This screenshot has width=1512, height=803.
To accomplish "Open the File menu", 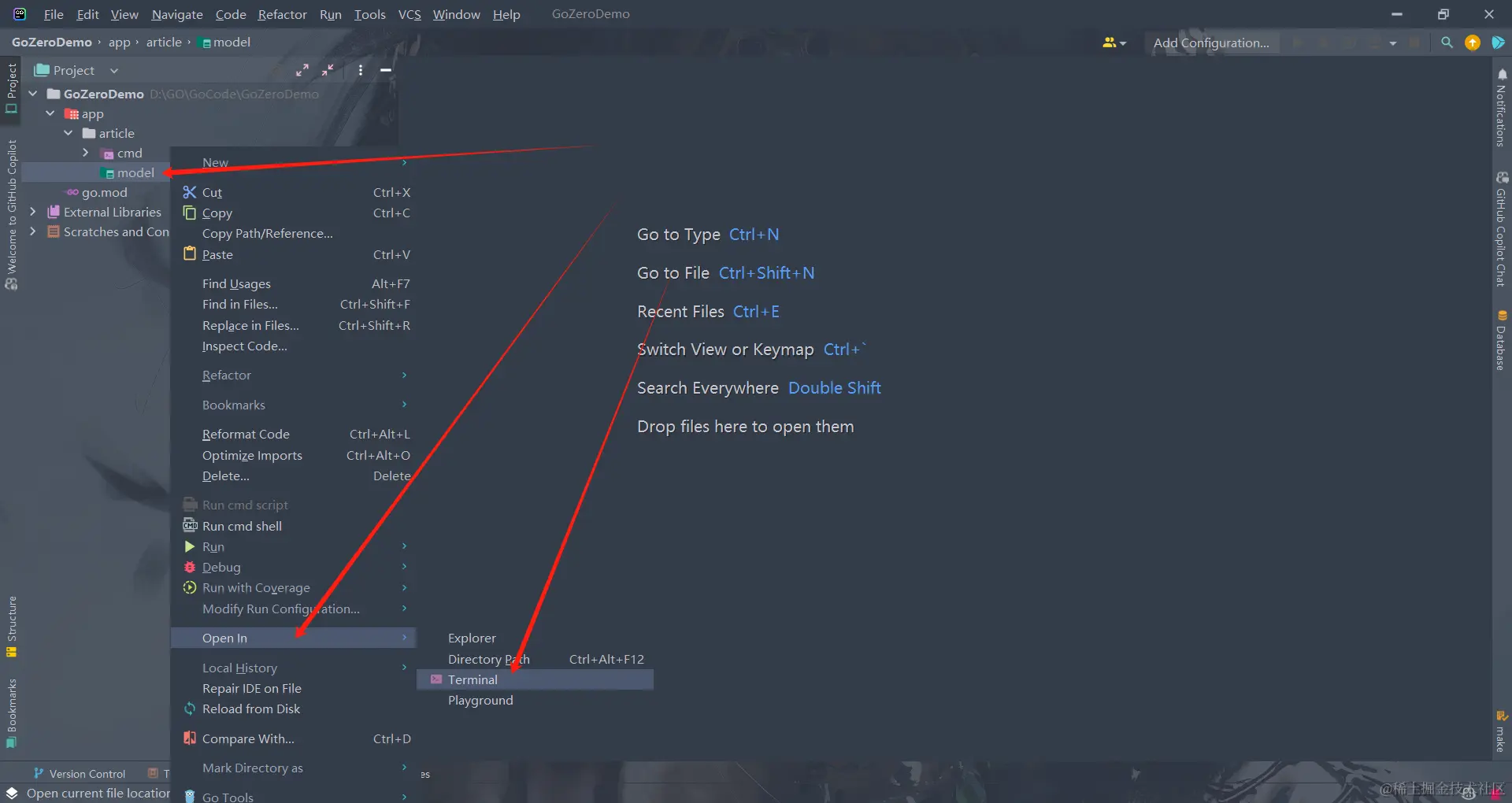I will point(54,14).
